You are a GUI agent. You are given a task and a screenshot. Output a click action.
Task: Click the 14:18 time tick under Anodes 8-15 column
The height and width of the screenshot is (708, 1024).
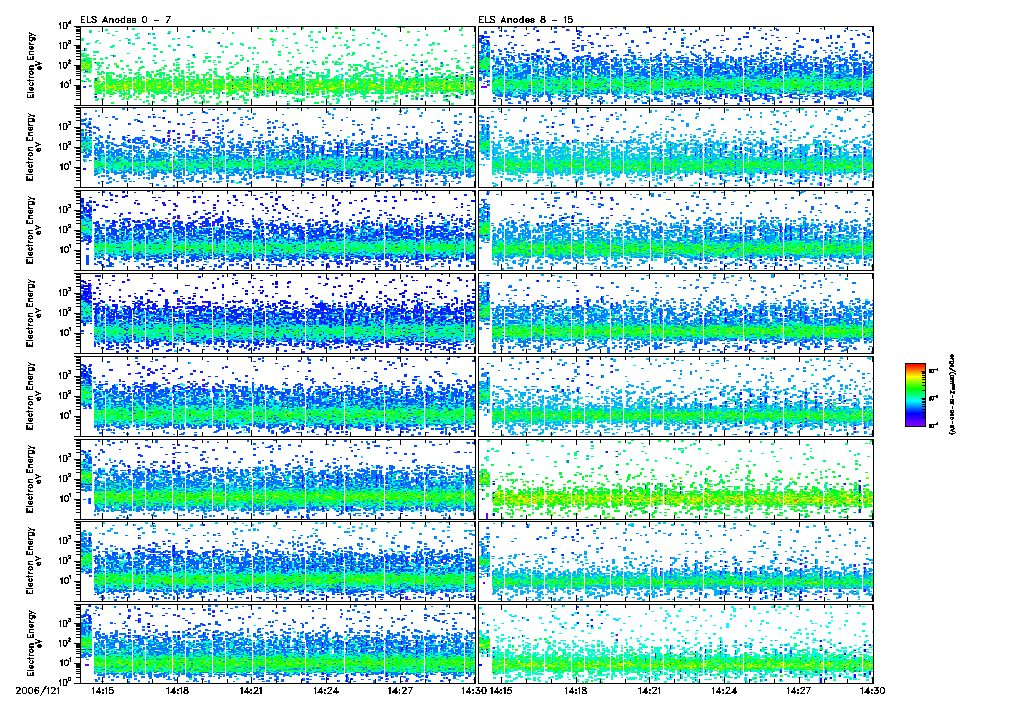pos(575,690)
